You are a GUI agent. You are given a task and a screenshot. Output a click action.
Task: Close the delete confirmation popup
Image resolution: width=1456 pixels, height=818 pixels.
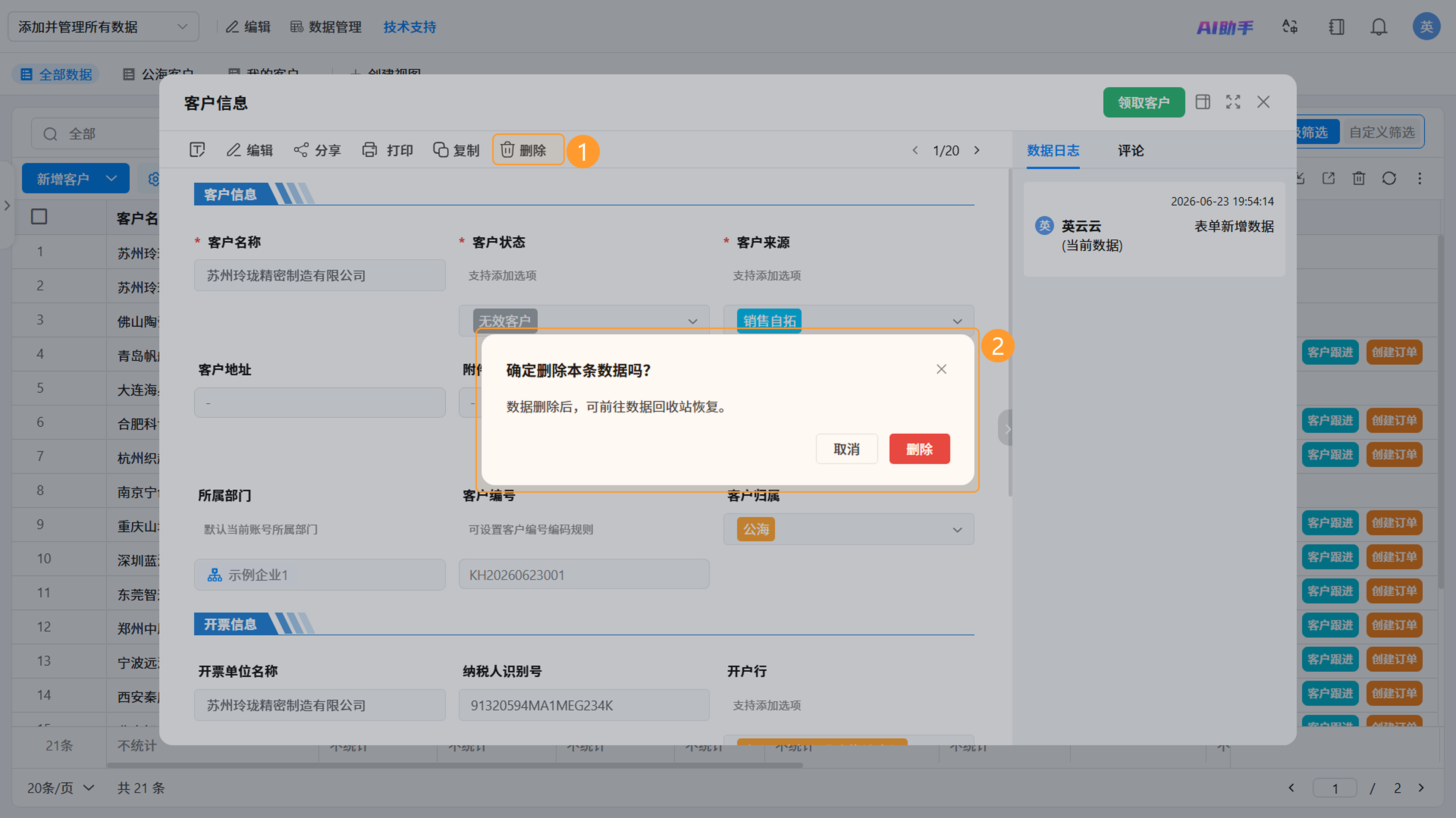941,369
